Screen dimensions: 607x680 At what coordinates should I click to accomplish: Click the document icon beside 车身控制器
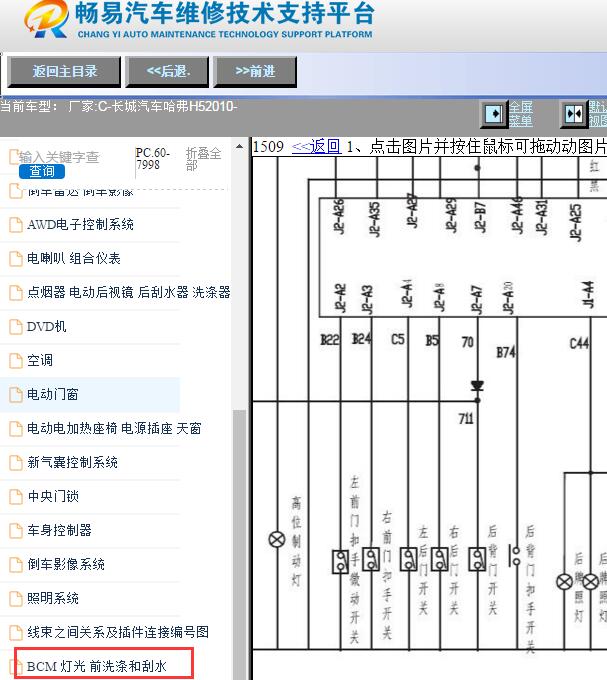point(16,530)
